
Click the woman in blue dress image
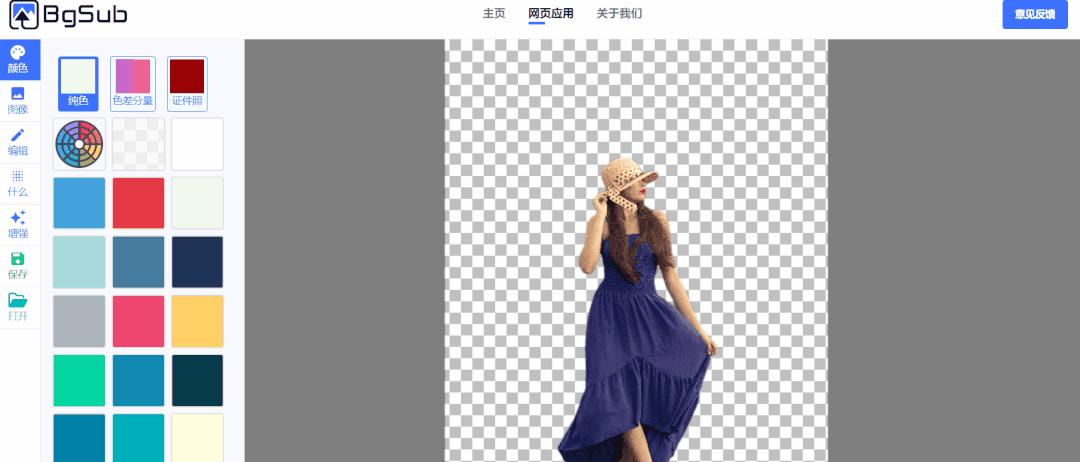pos(635,320)
